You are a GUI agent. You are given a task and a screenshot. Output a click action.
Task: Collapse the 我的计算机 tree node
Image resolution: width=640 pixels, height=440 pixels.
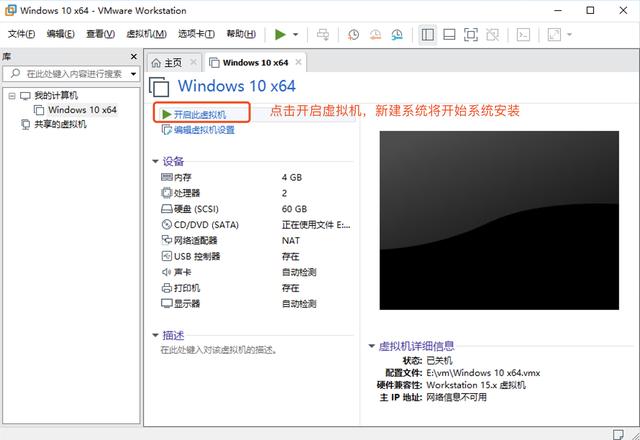tap(12, 96)
